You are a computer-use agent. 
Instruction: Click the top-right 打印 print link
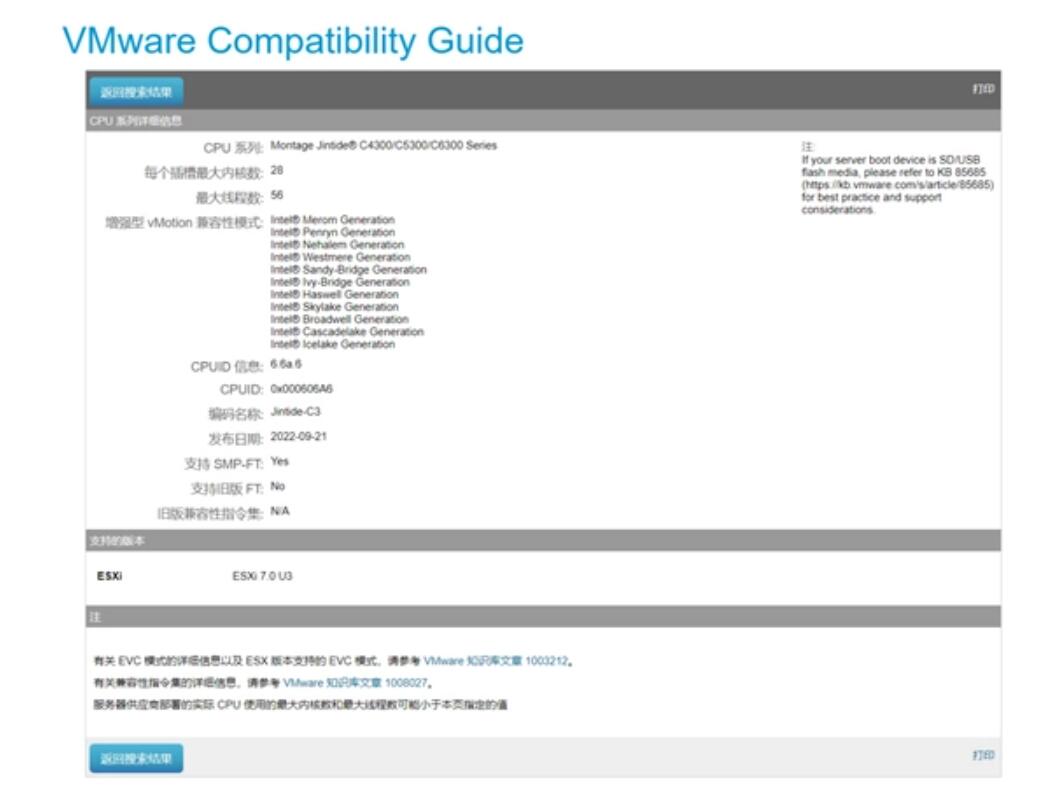[983, 89]
